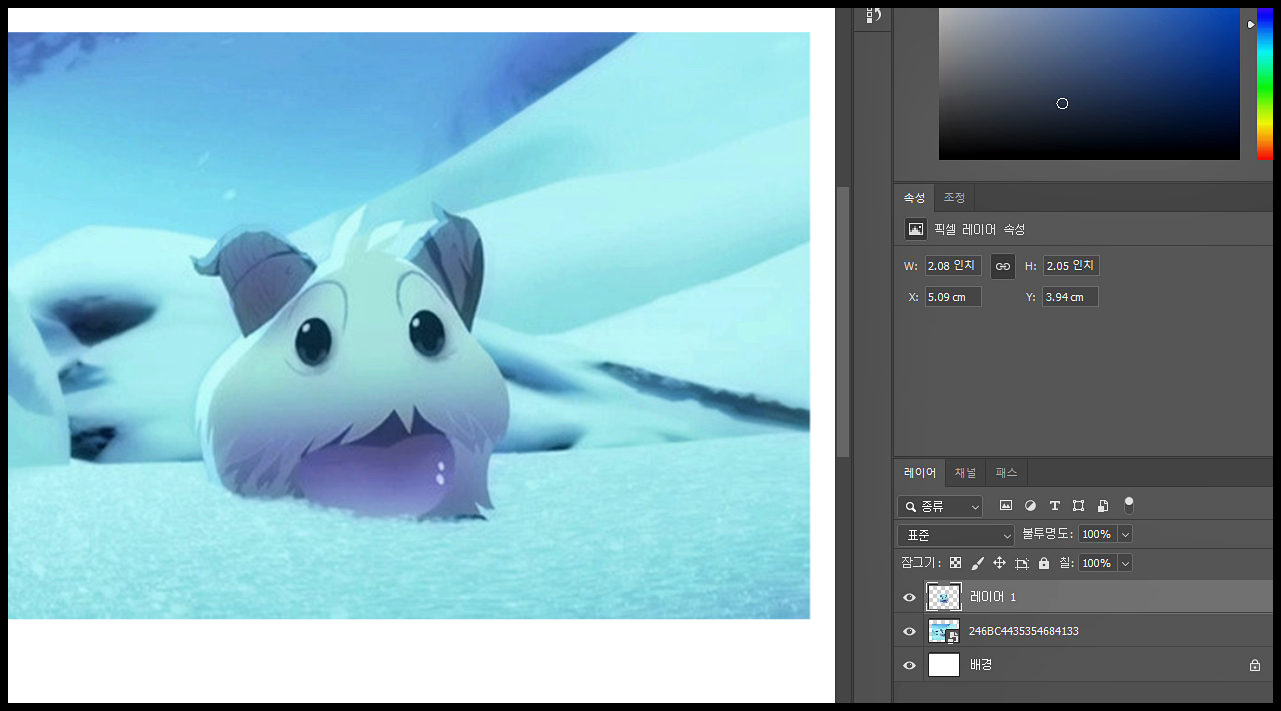Click the 잠그기 label

tap(921, 563)
